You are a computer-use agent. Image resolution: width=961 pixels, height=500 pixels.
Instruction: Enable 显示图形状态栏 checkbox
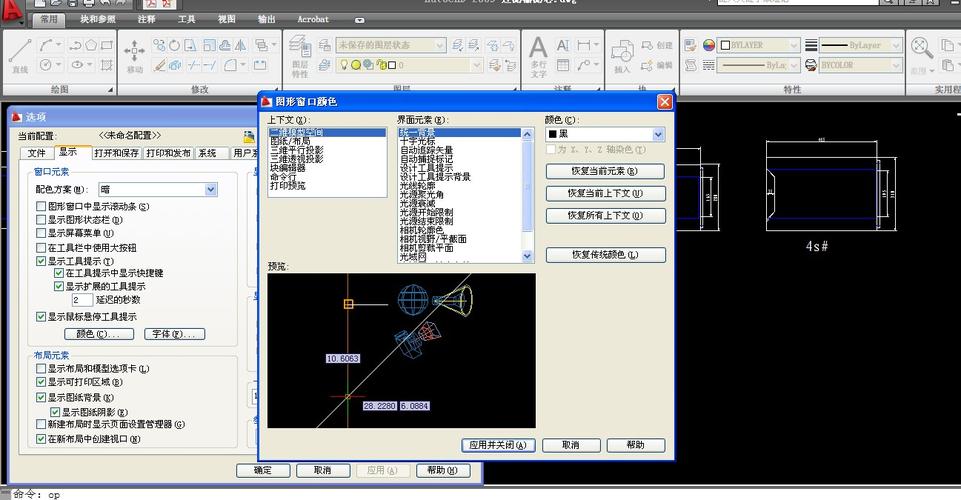click(x=41, y=219)
